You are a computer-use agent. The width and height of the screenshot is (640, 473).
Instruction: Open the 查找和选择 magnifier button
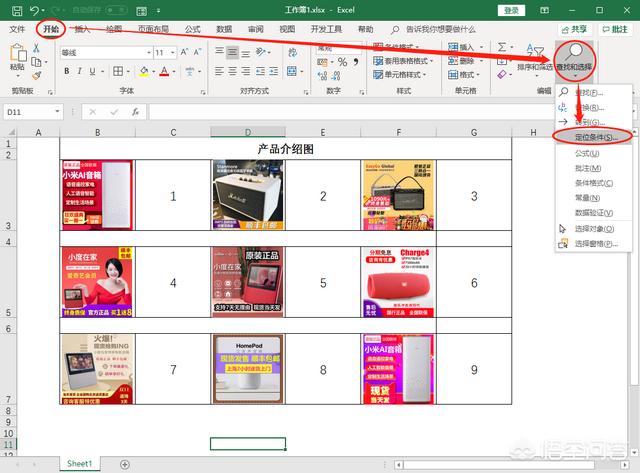(575, 56)
